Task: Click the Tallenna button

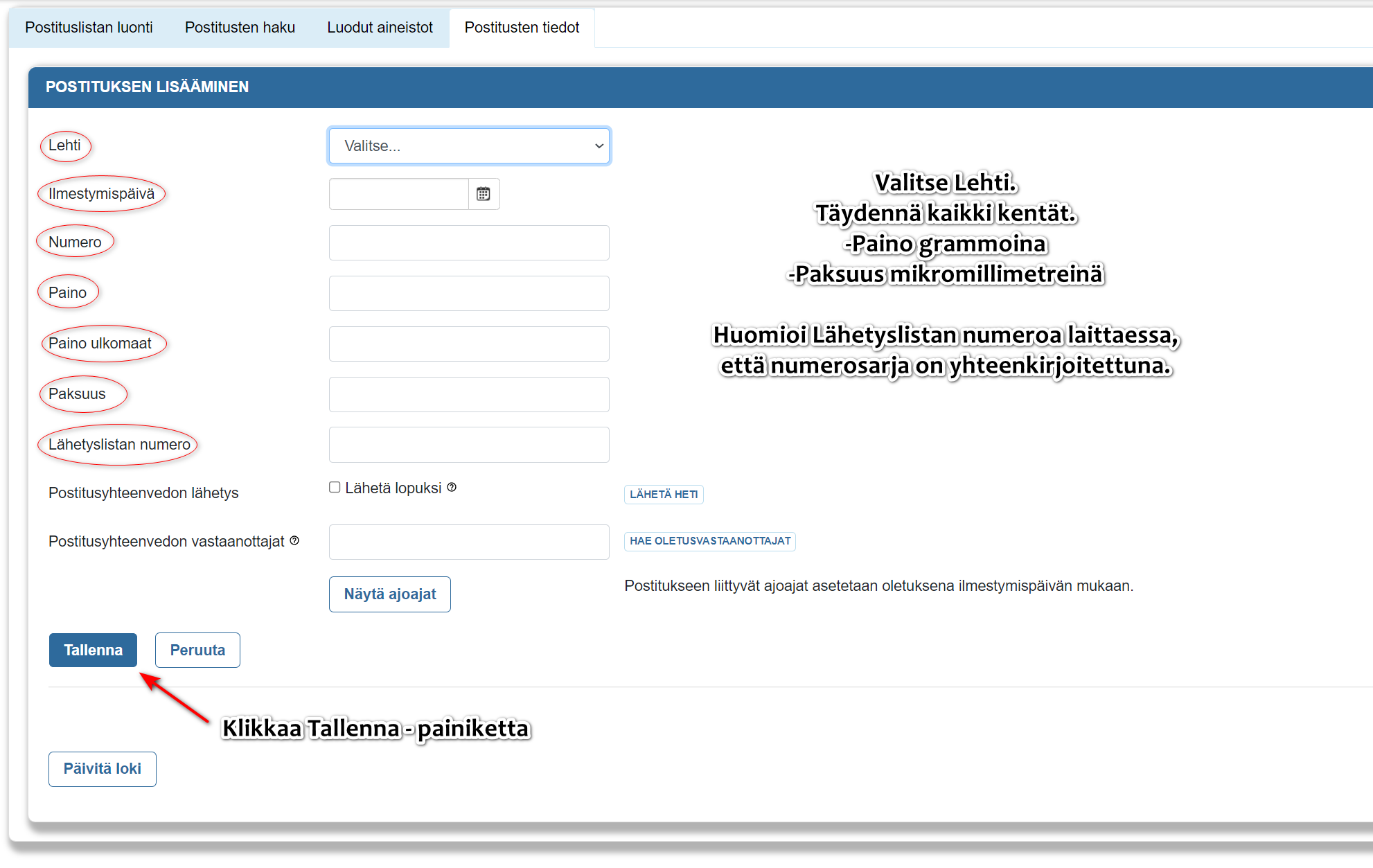Action: [93, 650]
